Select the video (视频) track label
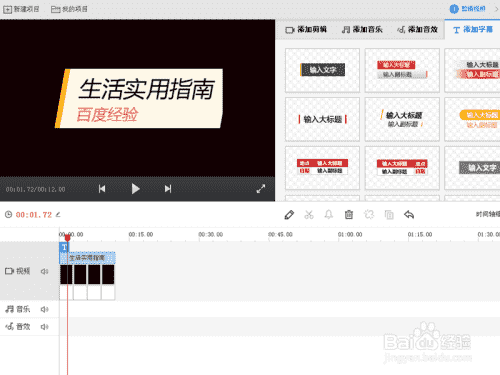The image size is (500, 375). click(x=18, y=271)
